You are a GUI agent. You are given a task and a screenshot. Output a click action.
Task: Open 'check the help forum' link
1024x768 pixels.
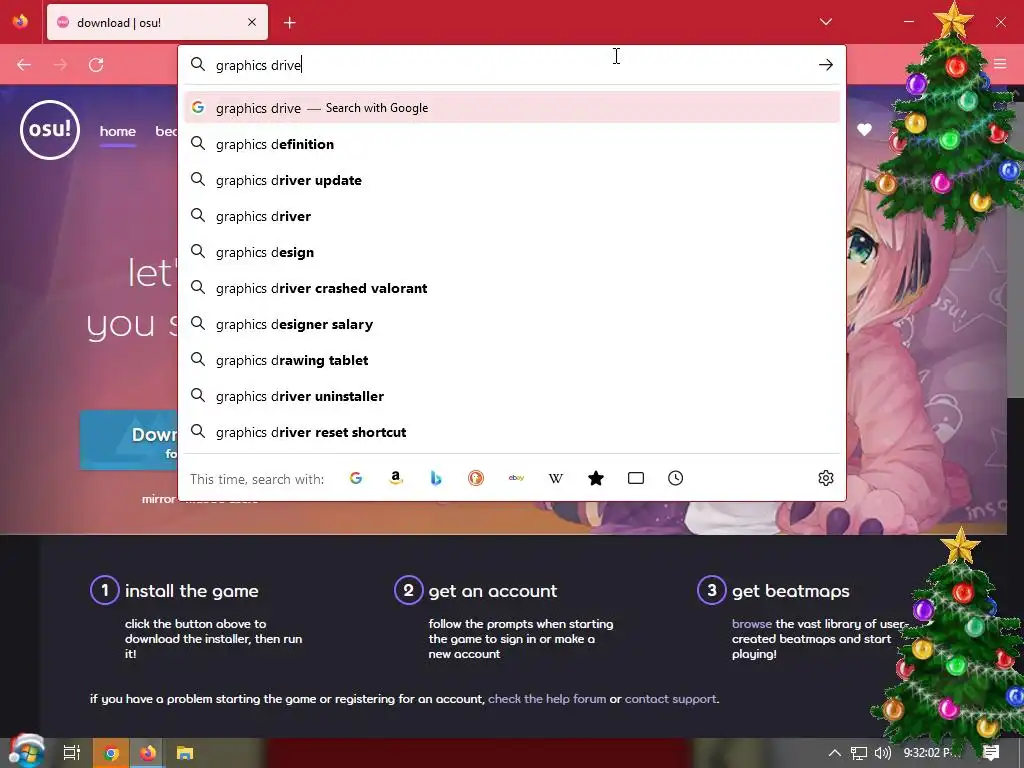pyautogui.click(x=547, y=699)
